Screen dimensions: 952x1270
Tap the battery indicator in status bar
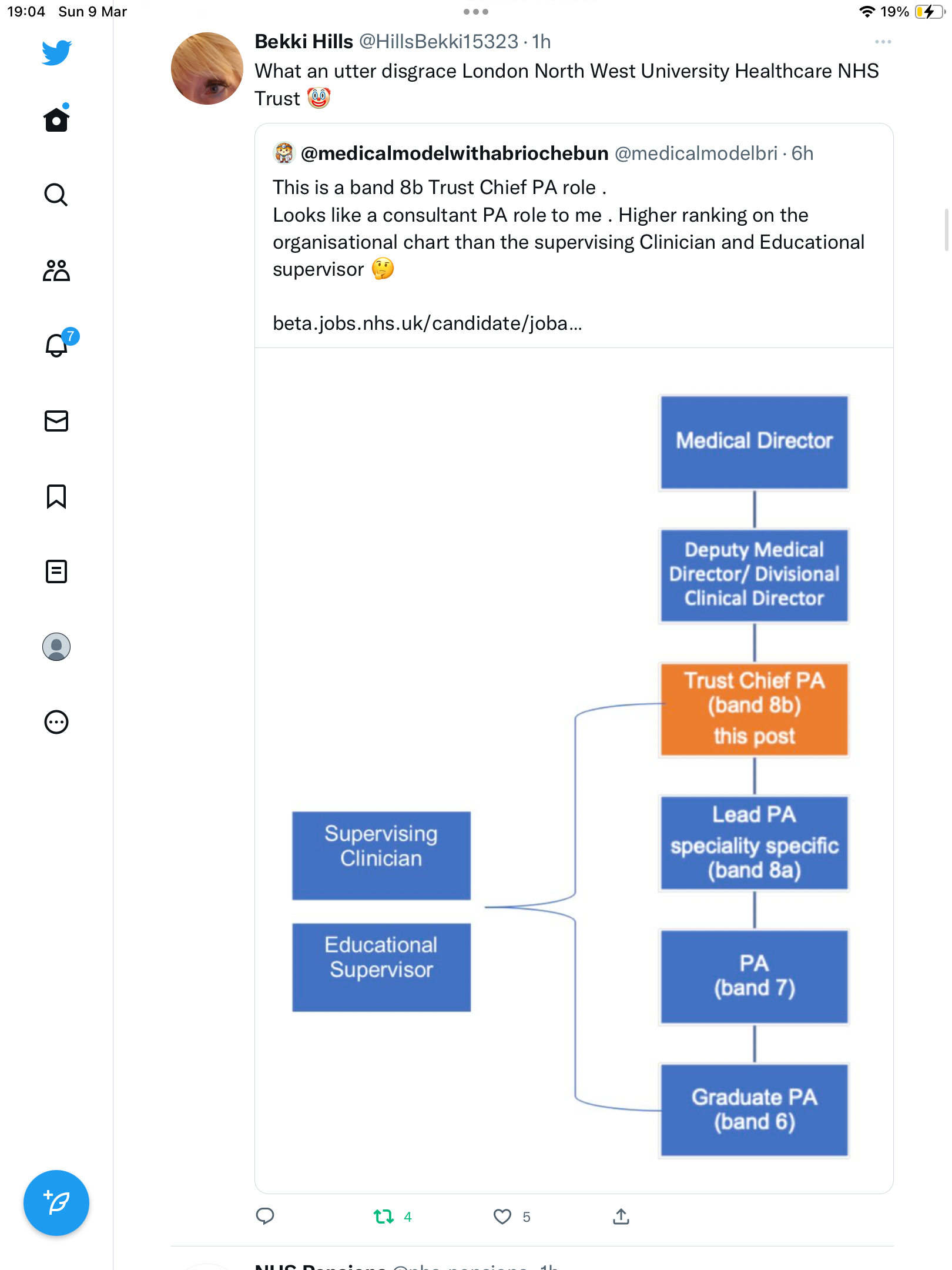click(x=930, y=12)
